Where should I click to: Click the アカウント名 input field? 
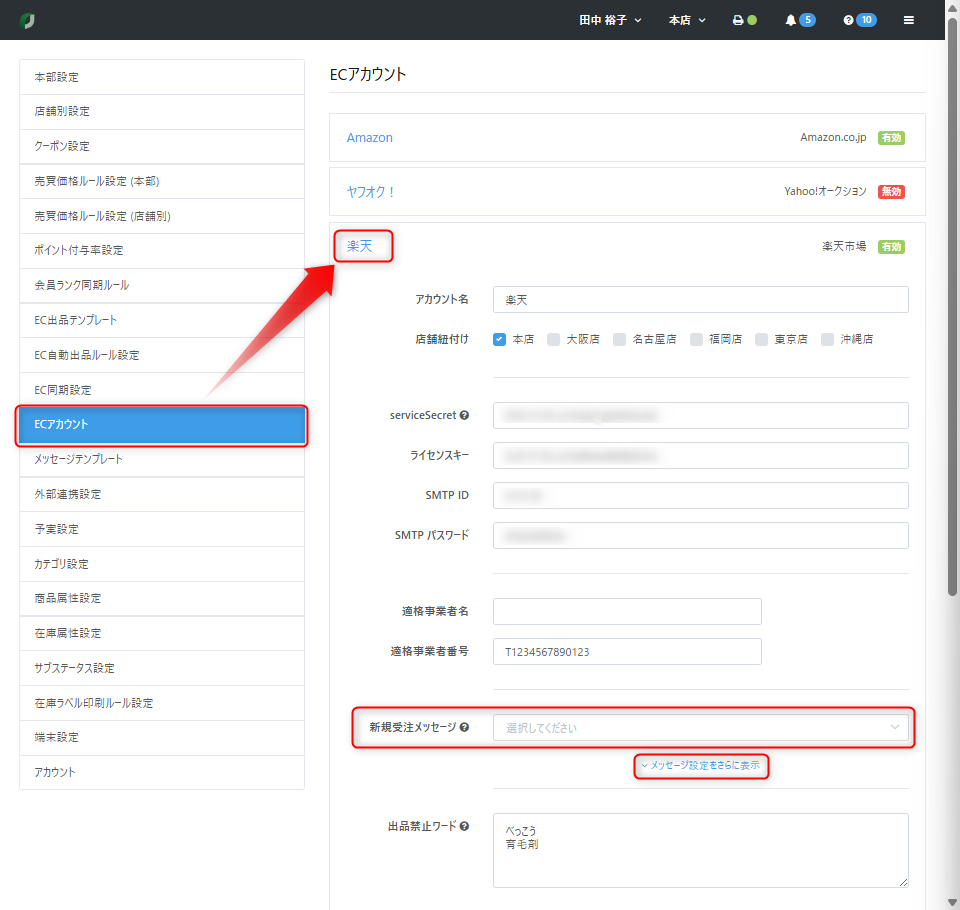tap(700, 300)
